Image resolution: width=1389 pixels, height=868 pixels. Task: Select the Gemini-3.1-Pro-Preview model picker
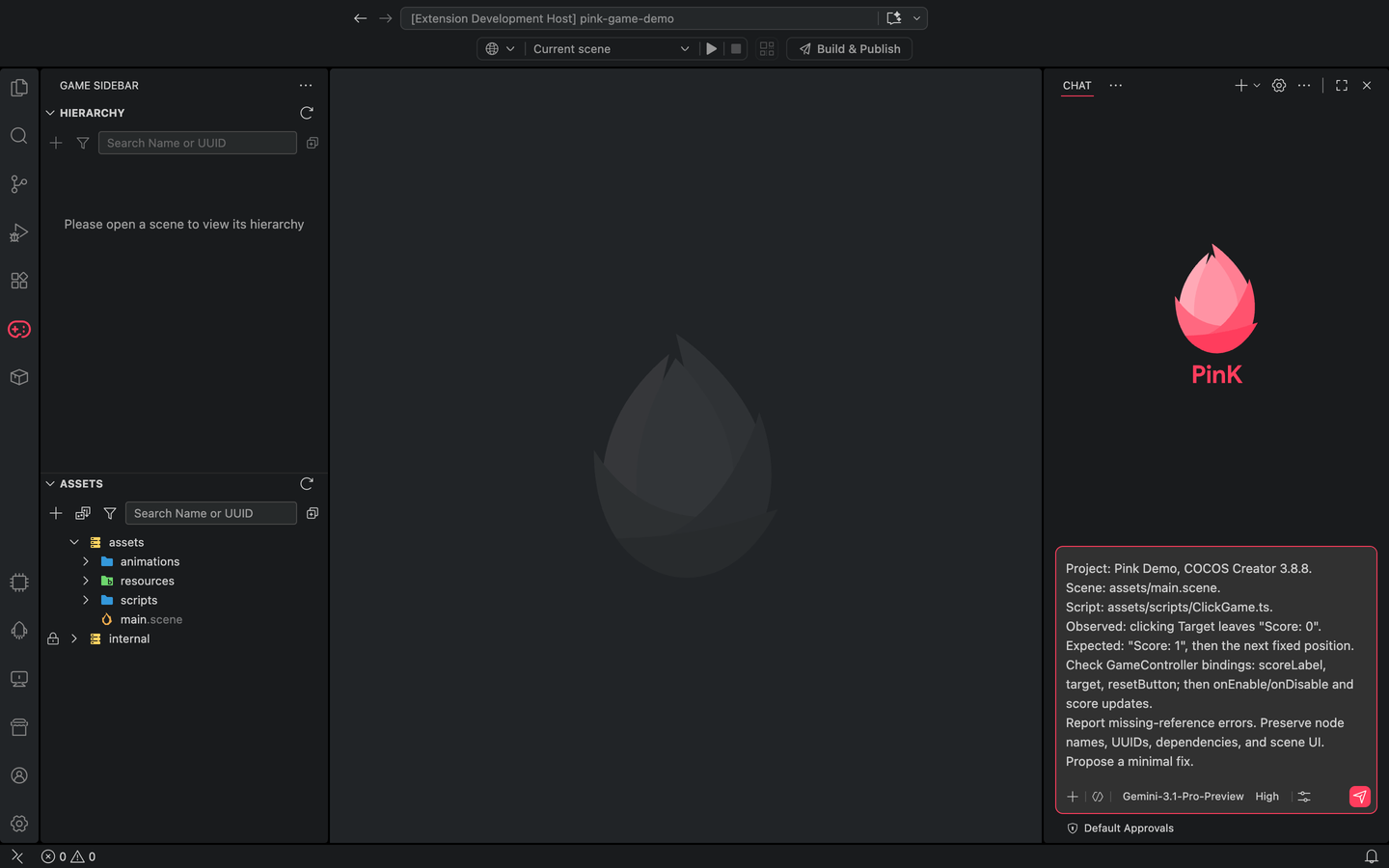1183,797
